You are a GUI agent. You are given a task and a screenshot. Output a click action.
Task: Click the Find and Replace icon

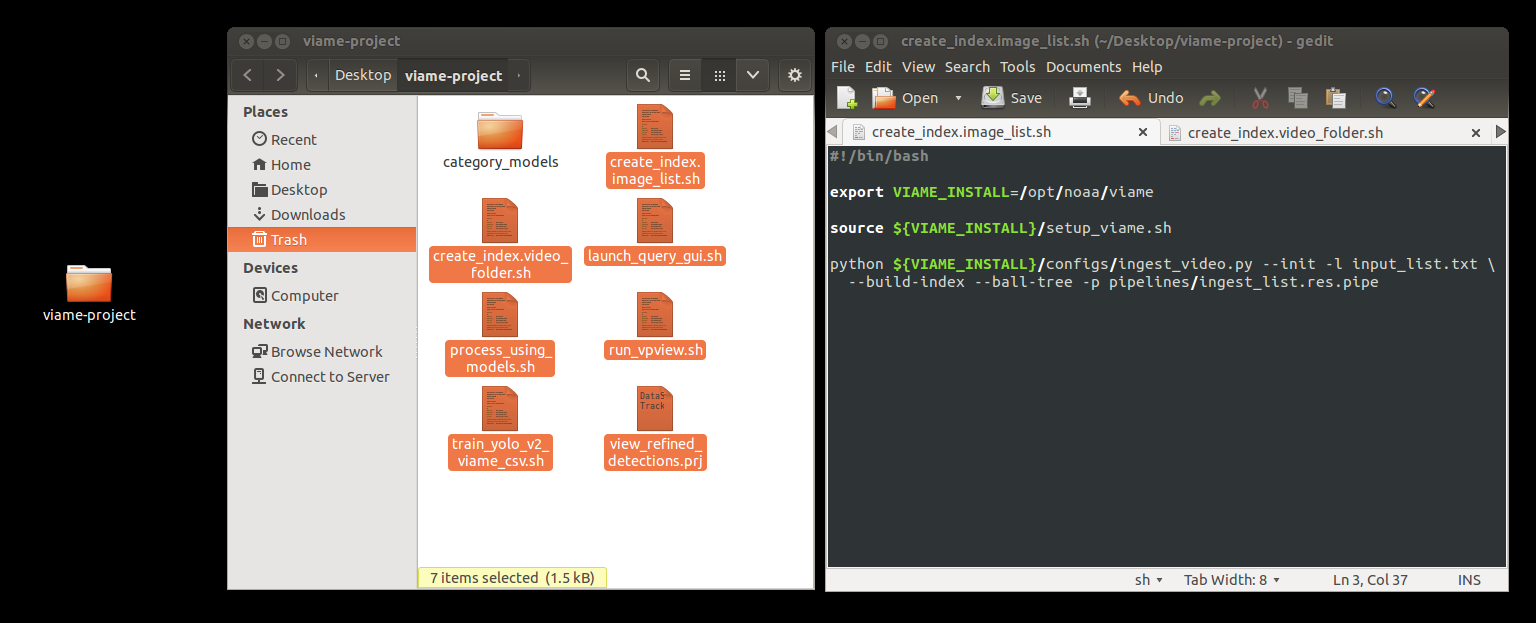tap(1424, 97)
